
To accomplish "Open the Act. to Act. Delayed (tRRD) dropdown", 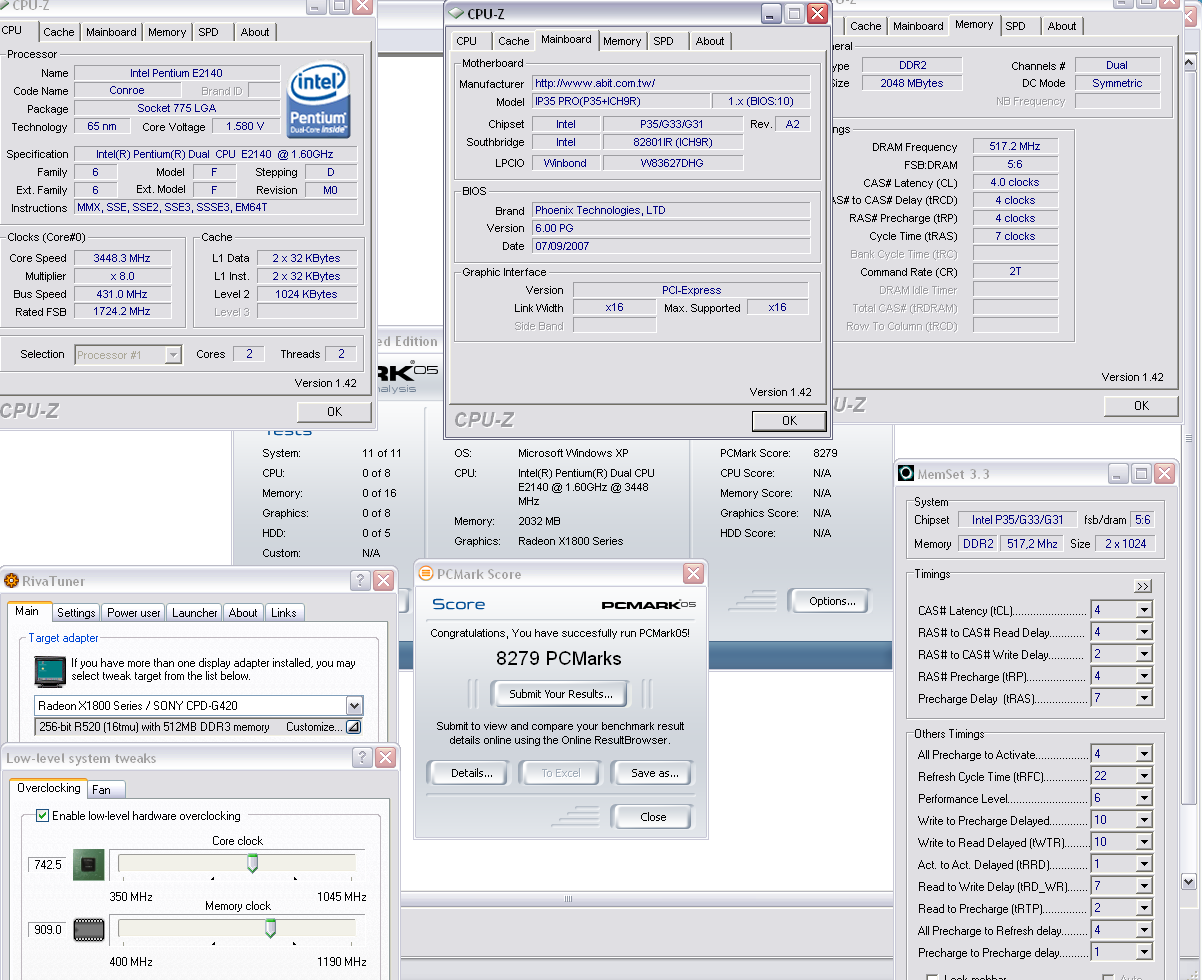I will pyautogui.click(x=1144, y=864).
